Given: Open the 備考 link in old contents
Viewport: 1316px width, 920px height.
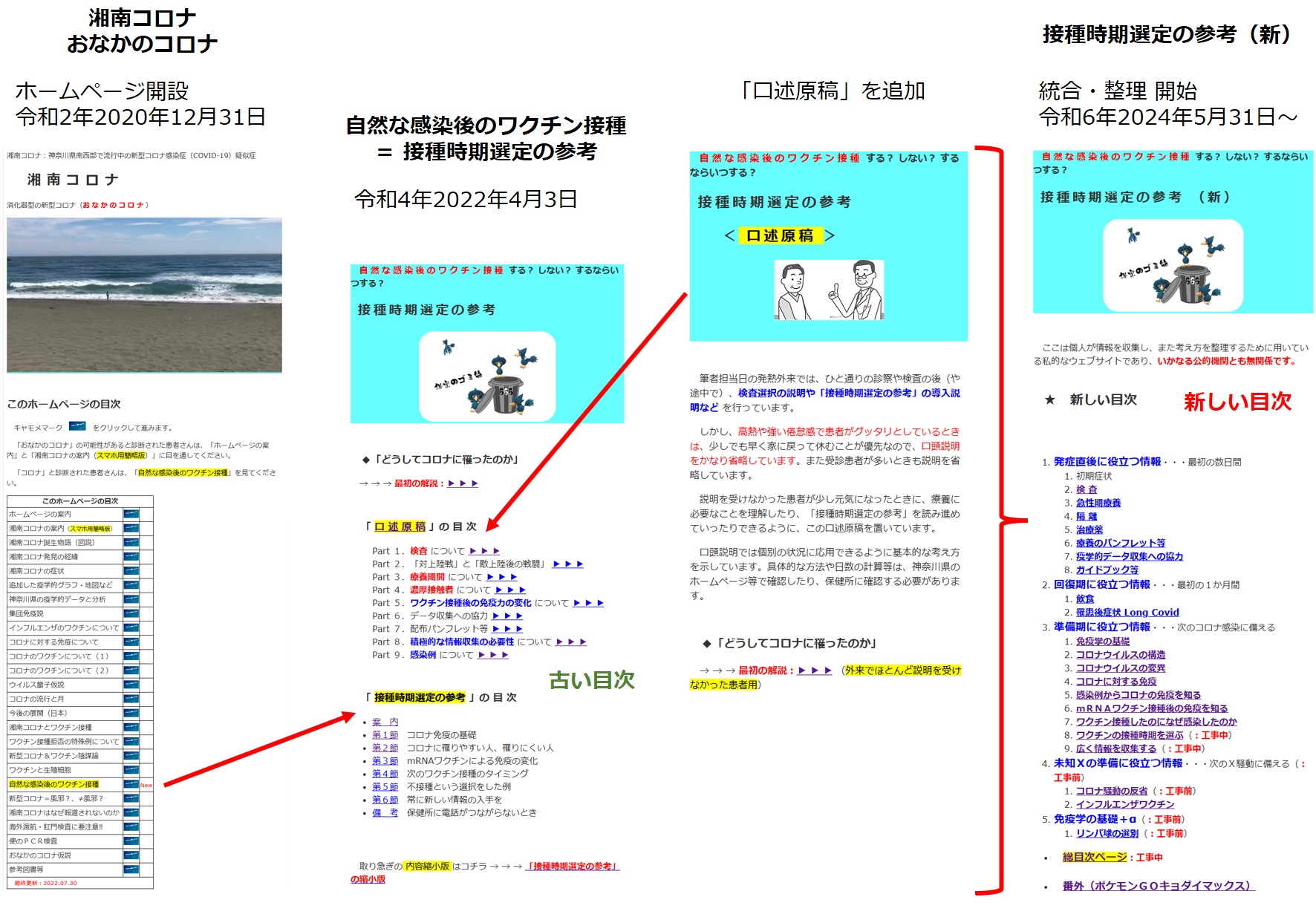Looking at the screenshot, I should tap(385, 813).
